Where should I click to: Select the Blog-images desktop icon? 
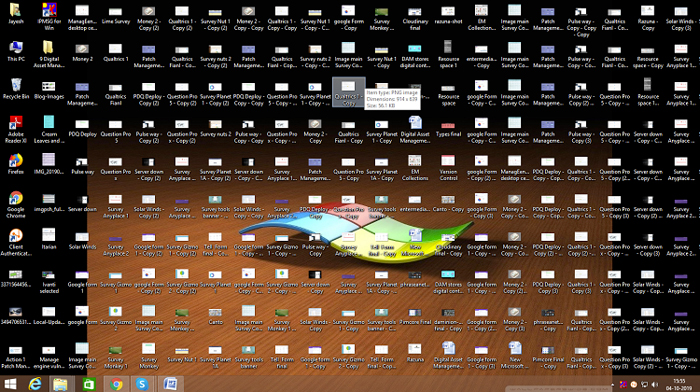click(49, 89)
